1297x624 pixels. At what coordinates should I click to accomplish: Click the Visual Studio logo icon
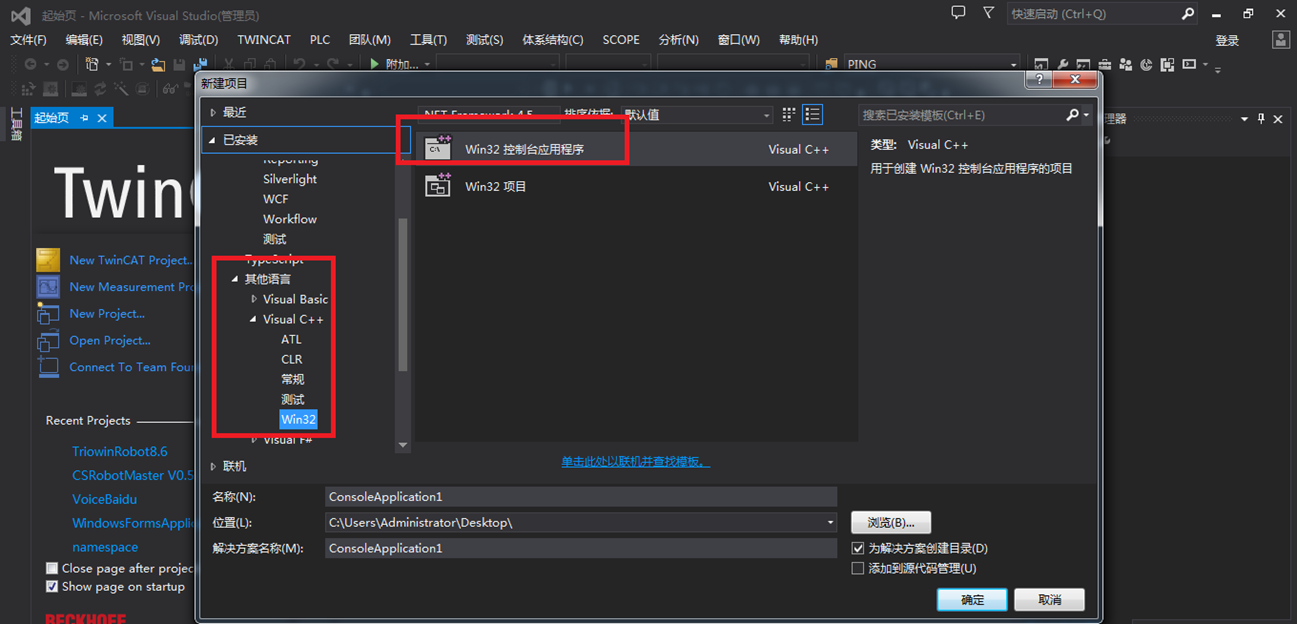coord(20,15)
